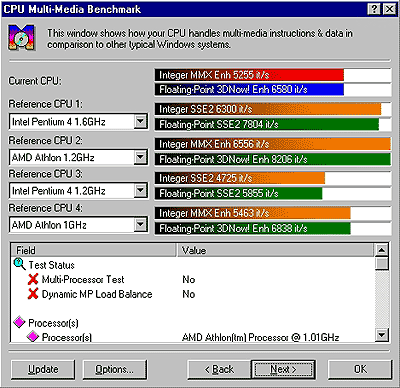Click the 'No' value for Dynamic MP Load Balance
400x388 pixels.
click(189, 294)
